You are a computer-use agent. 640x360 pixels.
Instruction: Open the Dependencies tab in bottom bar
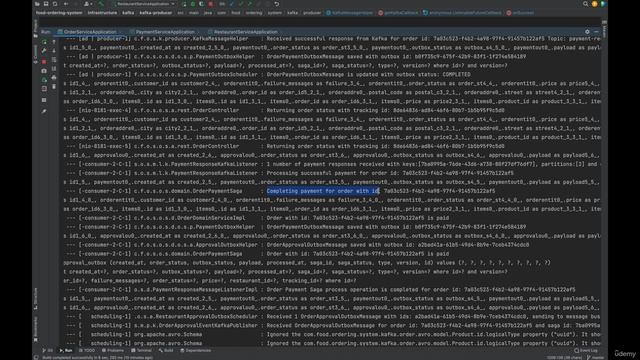pyautogui.click(x=196, y=350)
